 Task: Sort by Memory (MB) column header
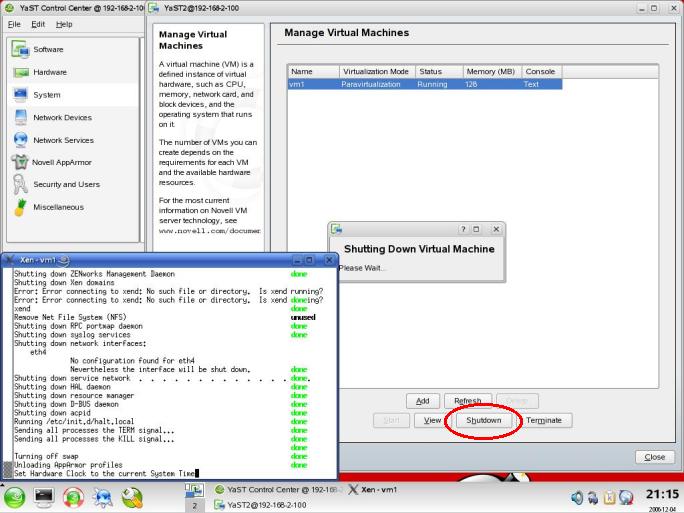[492, 72]
